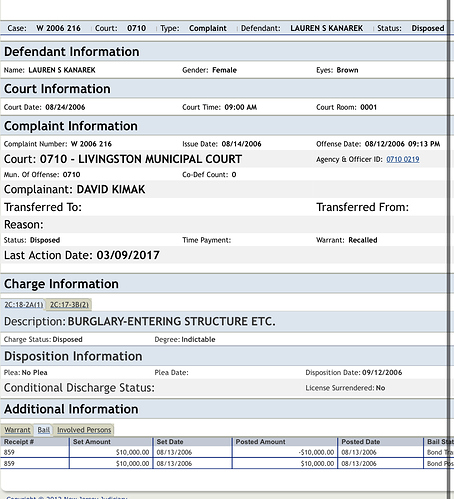Viewport: 454px width, 499px height.
Task: Click the Defendant Information section heading
Action: tap(72, 52)
